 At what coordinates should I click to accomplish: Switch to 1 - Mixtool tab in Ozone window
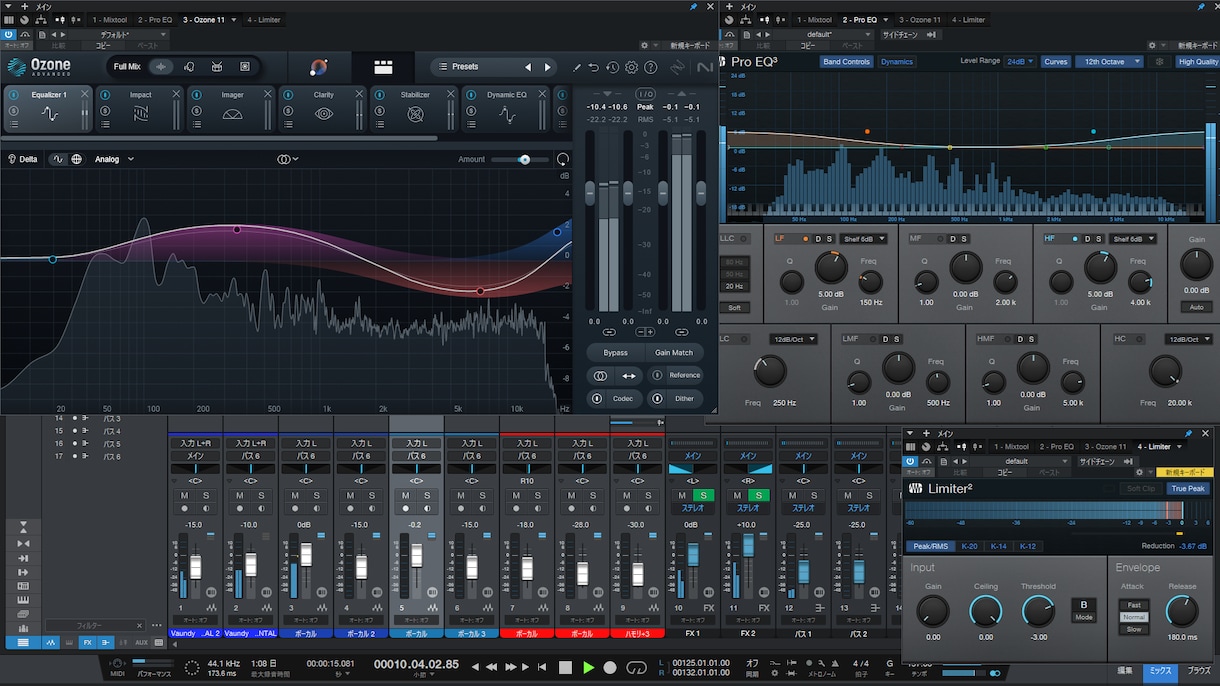(x=108, y=20)
